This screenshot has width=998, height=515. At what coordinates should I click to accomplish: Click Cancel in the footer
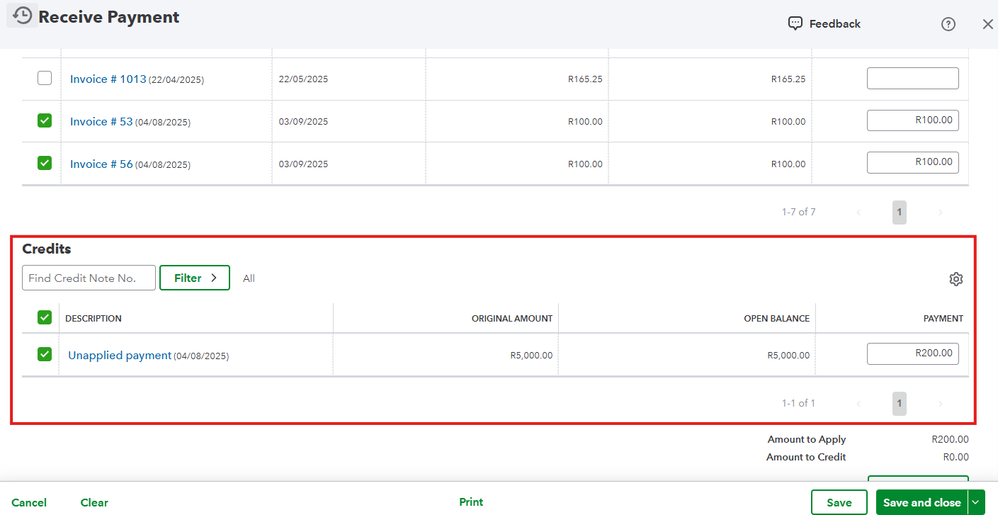[x=29, y=502]
